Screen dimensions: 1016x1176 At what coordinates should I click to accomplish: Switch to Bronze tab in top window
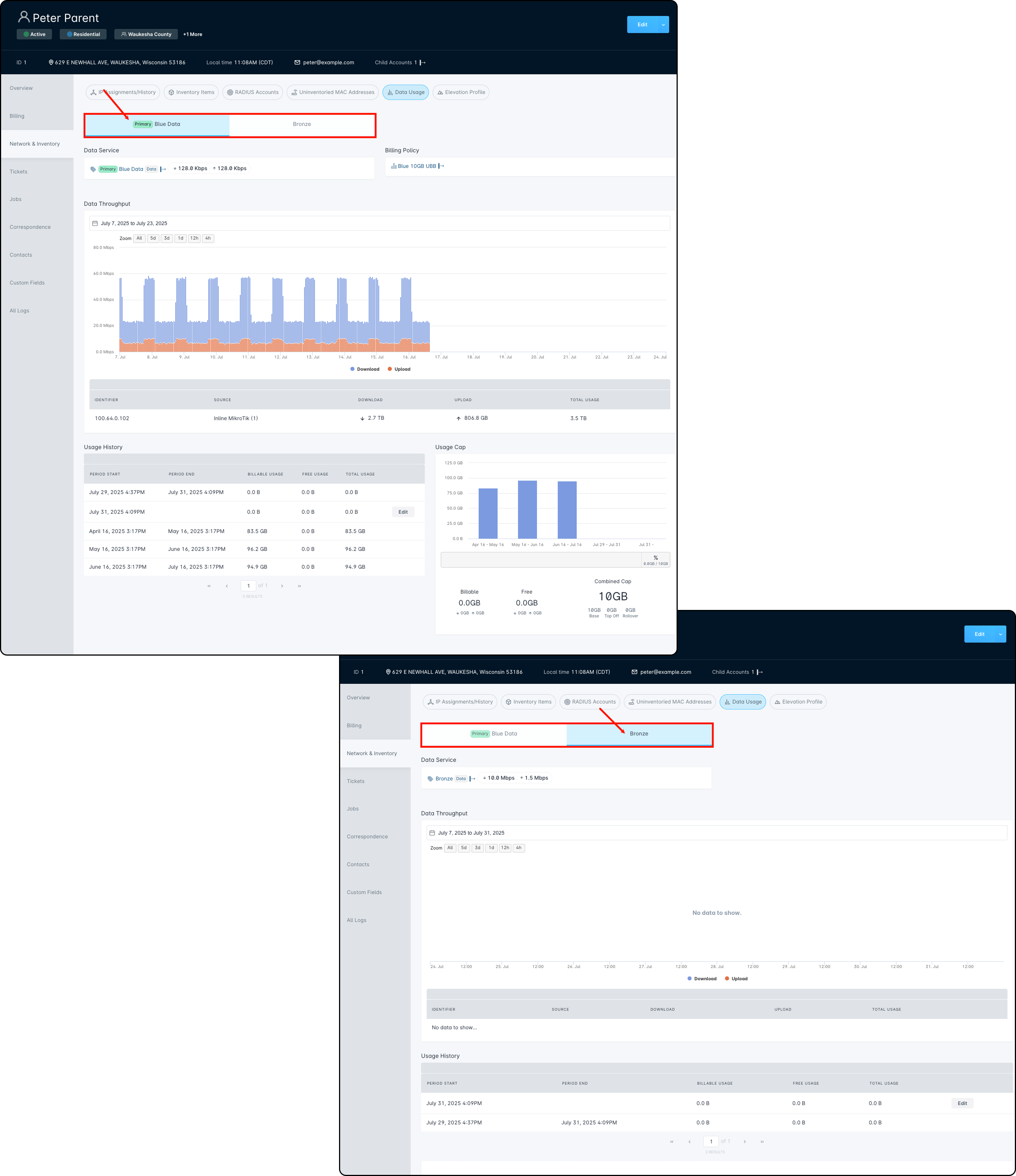pos(302,124)
